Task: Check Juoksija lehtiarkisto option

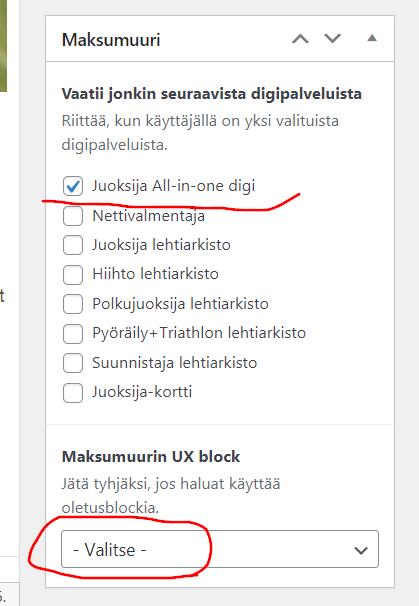Action: coord(73,245)
